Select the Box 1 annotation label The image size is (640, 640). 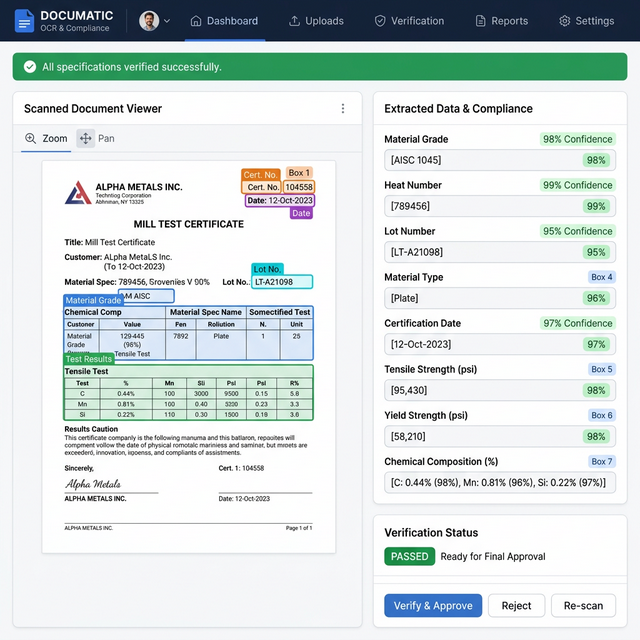[299, 173]
